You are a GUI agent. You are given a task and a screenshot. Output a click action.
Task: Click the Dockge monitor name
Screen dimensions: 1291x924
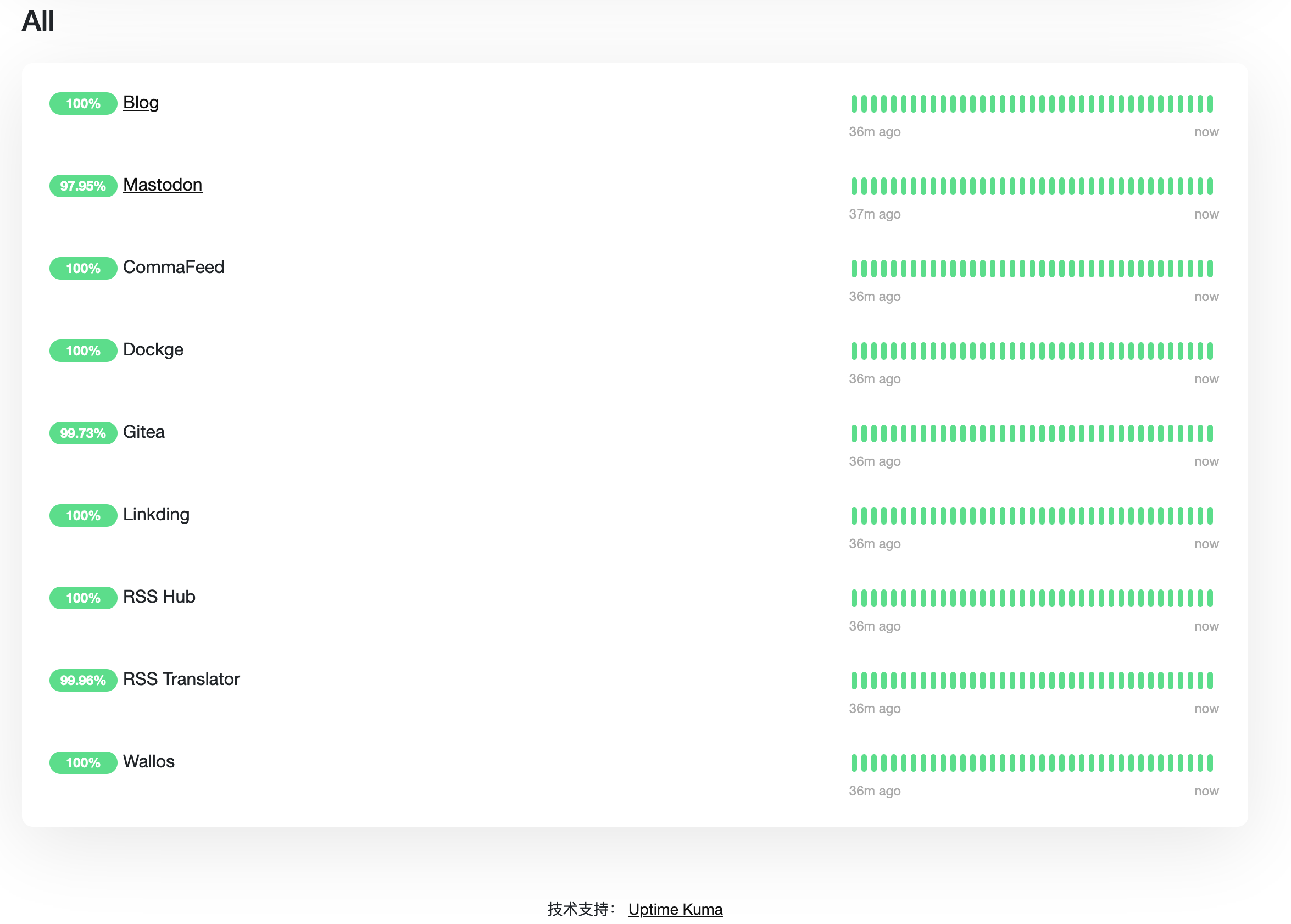click(153, 349)
